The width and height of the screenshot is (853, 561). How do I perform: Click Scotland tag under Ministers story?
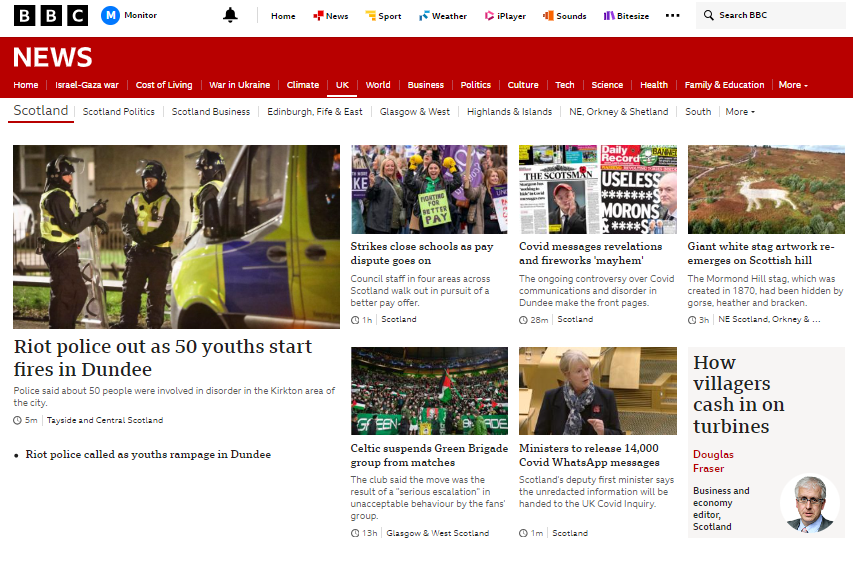(x=570, y=533)
